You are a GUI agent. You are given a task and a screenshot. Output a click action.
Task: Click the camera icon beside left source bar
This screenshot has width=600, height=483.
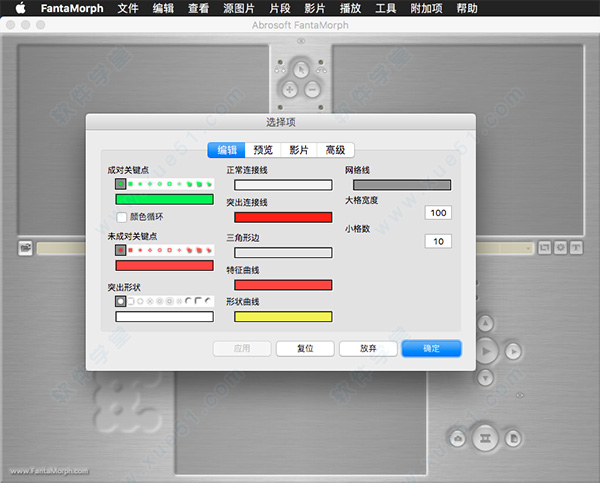[x=26, y=248]
